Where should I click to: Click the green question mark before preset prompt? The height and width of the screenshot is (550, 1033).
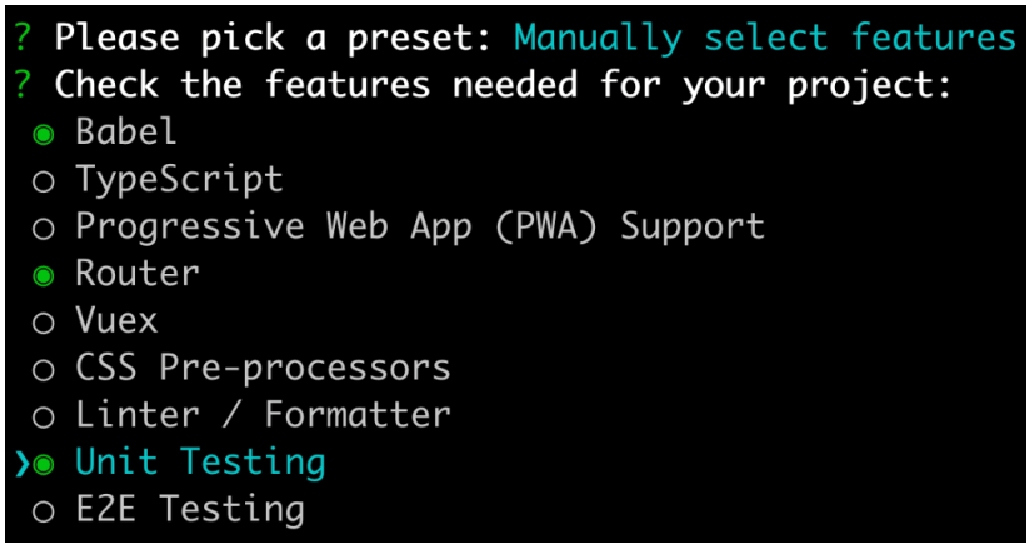pyautogui.click(x=22, y=38)
